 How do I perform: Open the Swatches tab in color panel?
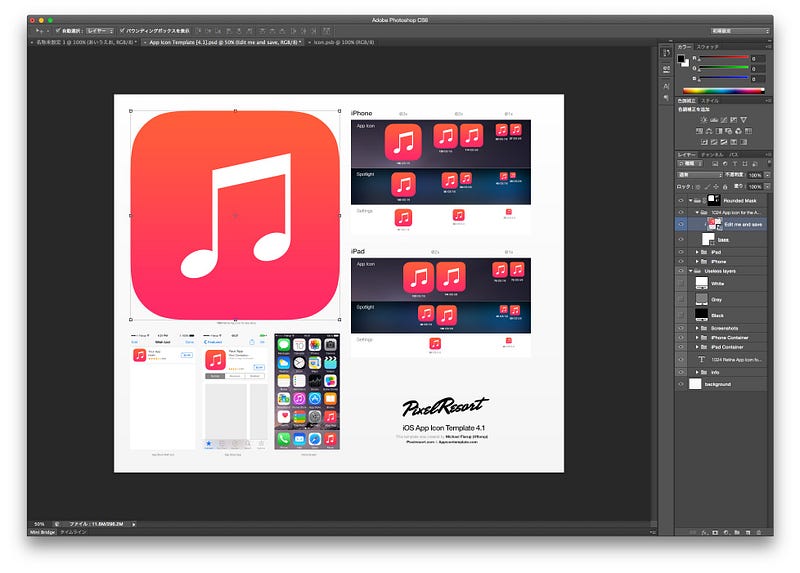[x=708, y=47]
